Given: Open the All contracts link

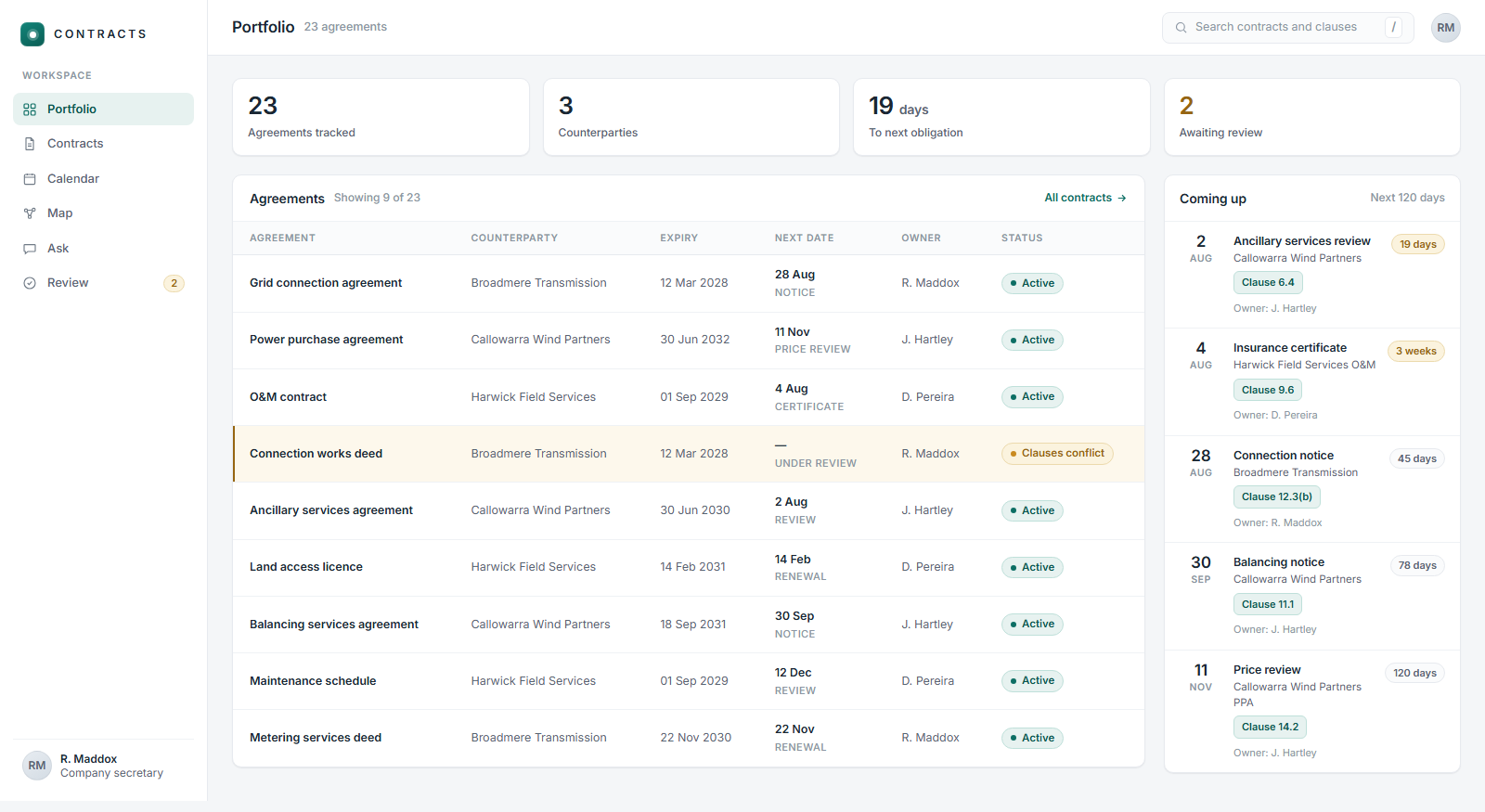Looking at the screenshot, I should (x=1085, y=198).
